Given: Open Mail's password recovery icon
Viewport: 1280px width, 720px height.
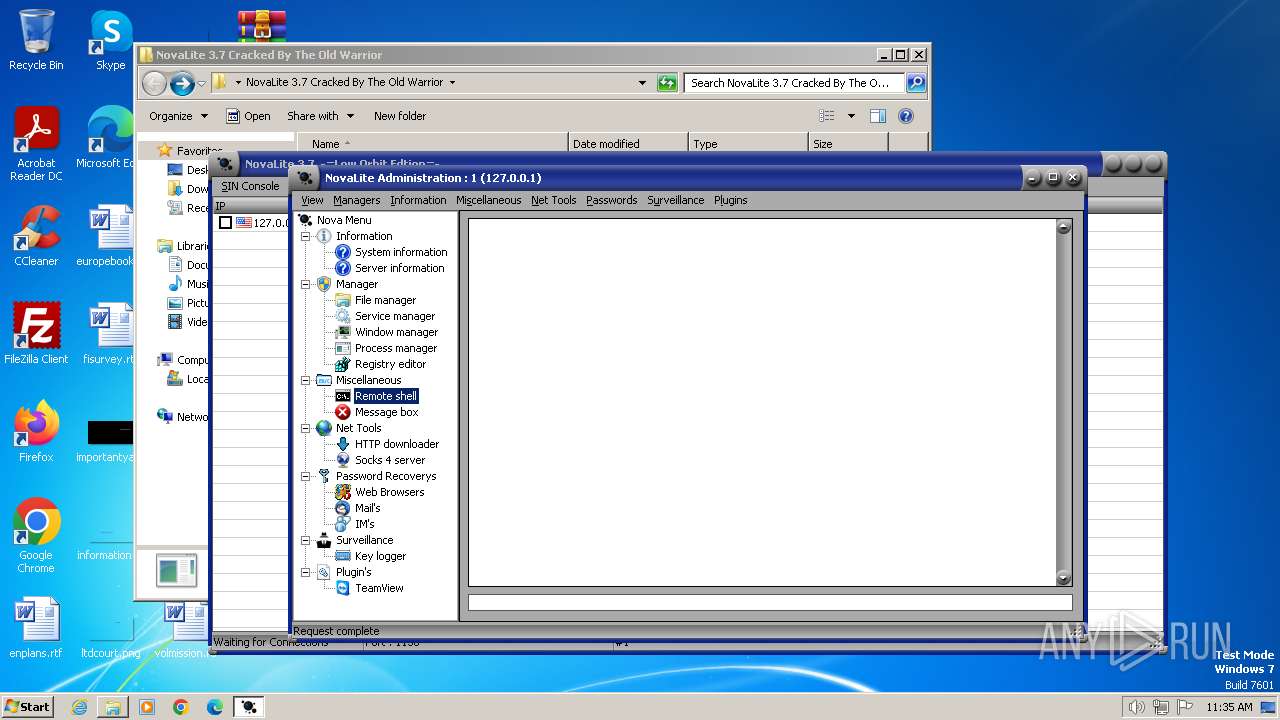Looking at the screenshot, I should tap(343, 508).
